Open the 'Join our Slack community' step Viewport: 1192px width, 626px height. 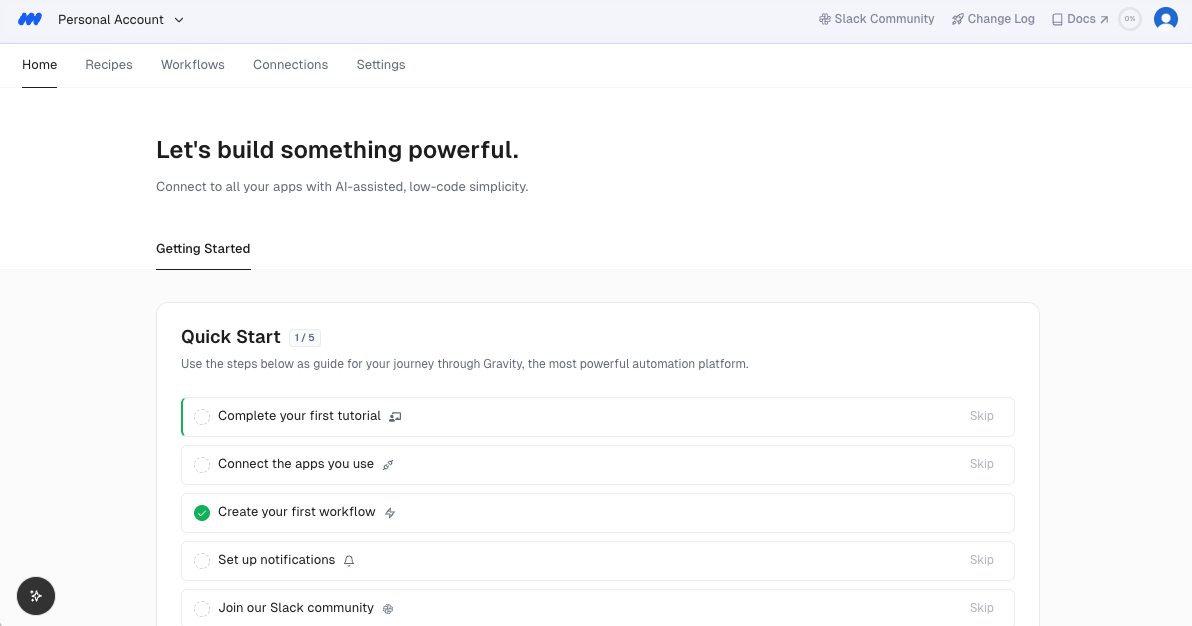[x=598, y=608]
